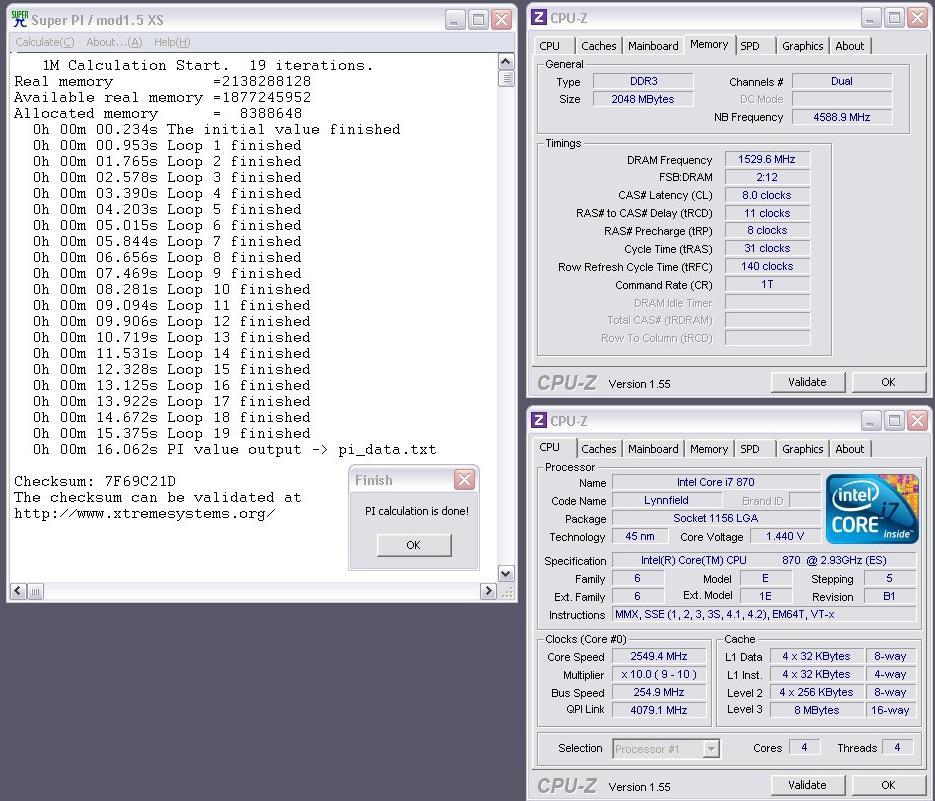Click the Multiplier x 10.0 field

click(x=659, y=674)
